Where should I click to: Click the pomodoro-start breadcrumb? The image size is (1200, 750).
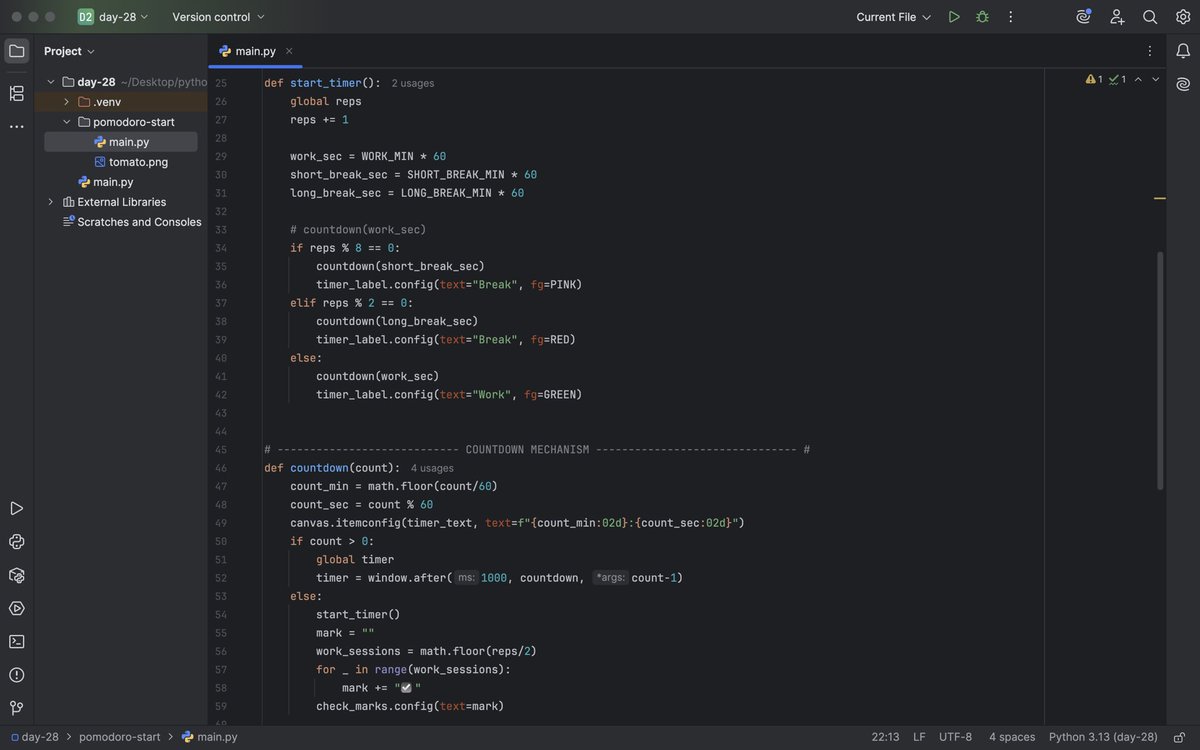click(x=120, y=737)
